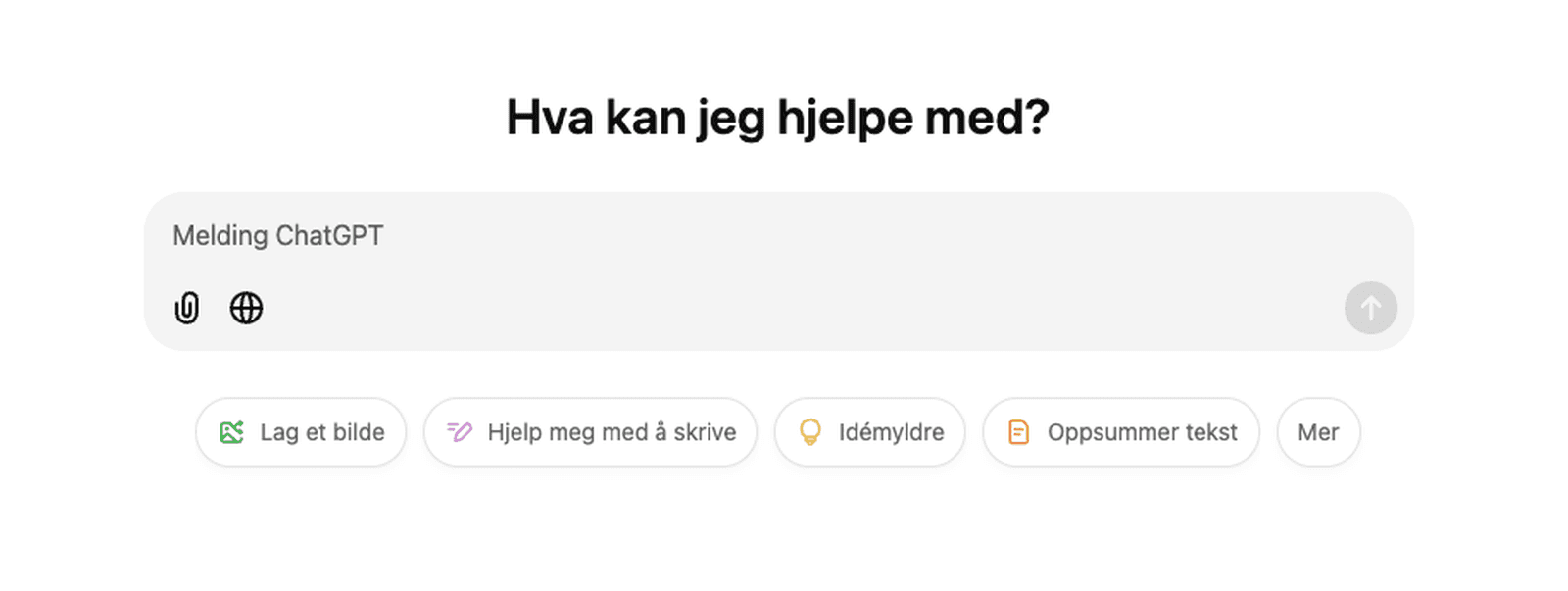Click the yellow lightbulb Idémyldre icon
The image size is (1568, 591).
coord(810,432)
